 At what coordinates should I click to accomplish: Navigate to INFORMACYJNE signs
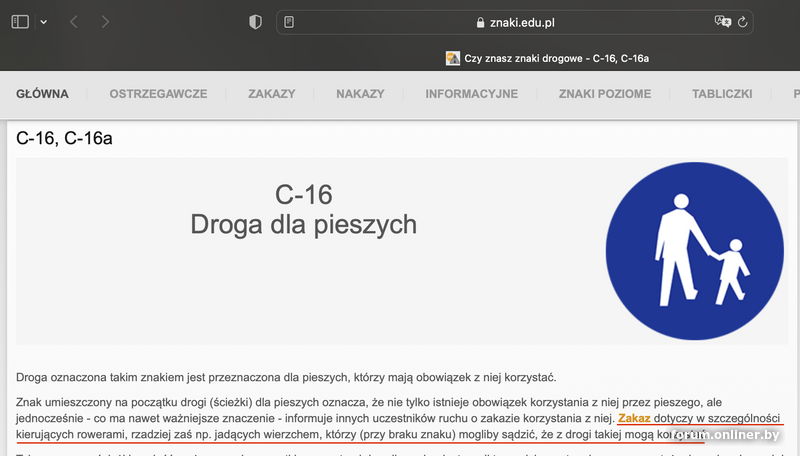click(x=471, y=94)
